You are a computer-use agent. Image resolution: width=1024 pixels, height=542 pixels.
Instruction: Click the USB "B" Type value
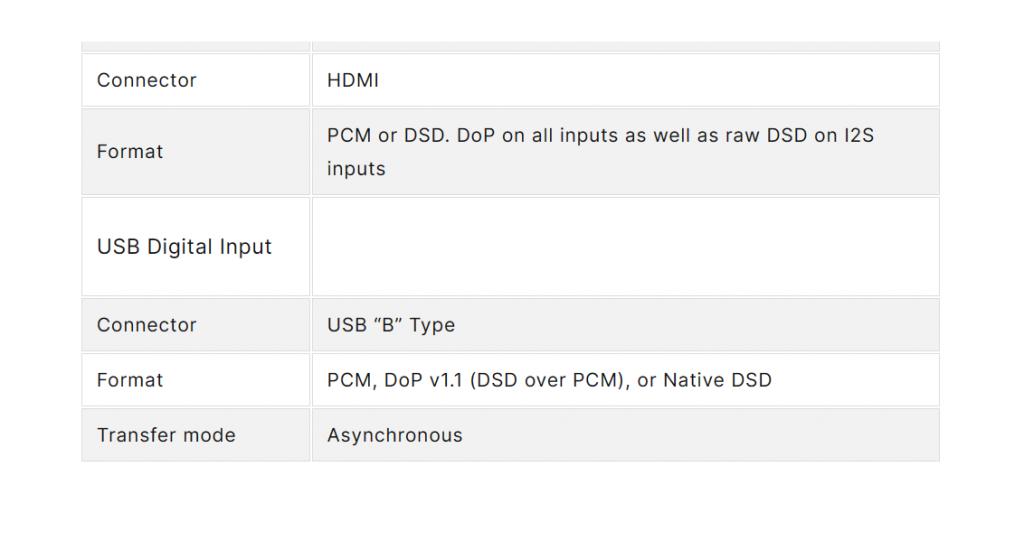pyautogui.click(x=391, y=325)
